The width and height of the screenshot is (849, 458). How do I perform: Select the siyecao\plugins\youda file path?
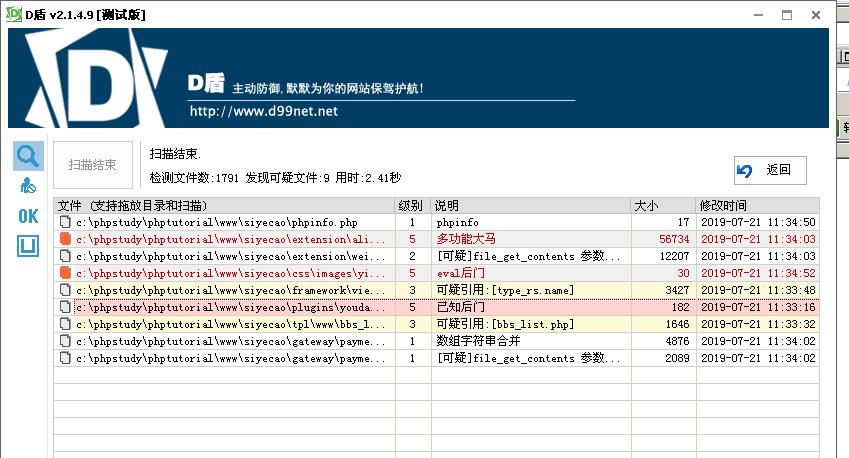coord(231,307)
